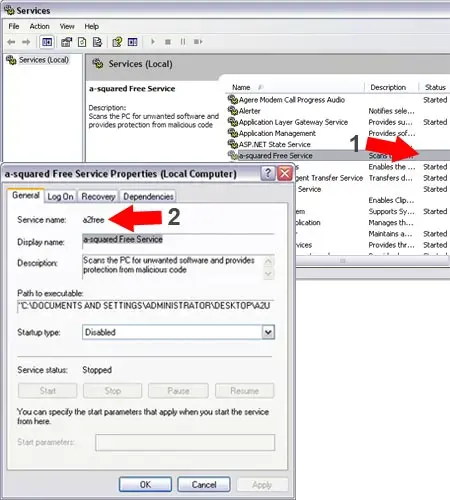Click the Start Service play icon
This screenshot has height=500, width=450.
[x=153, y=42]
